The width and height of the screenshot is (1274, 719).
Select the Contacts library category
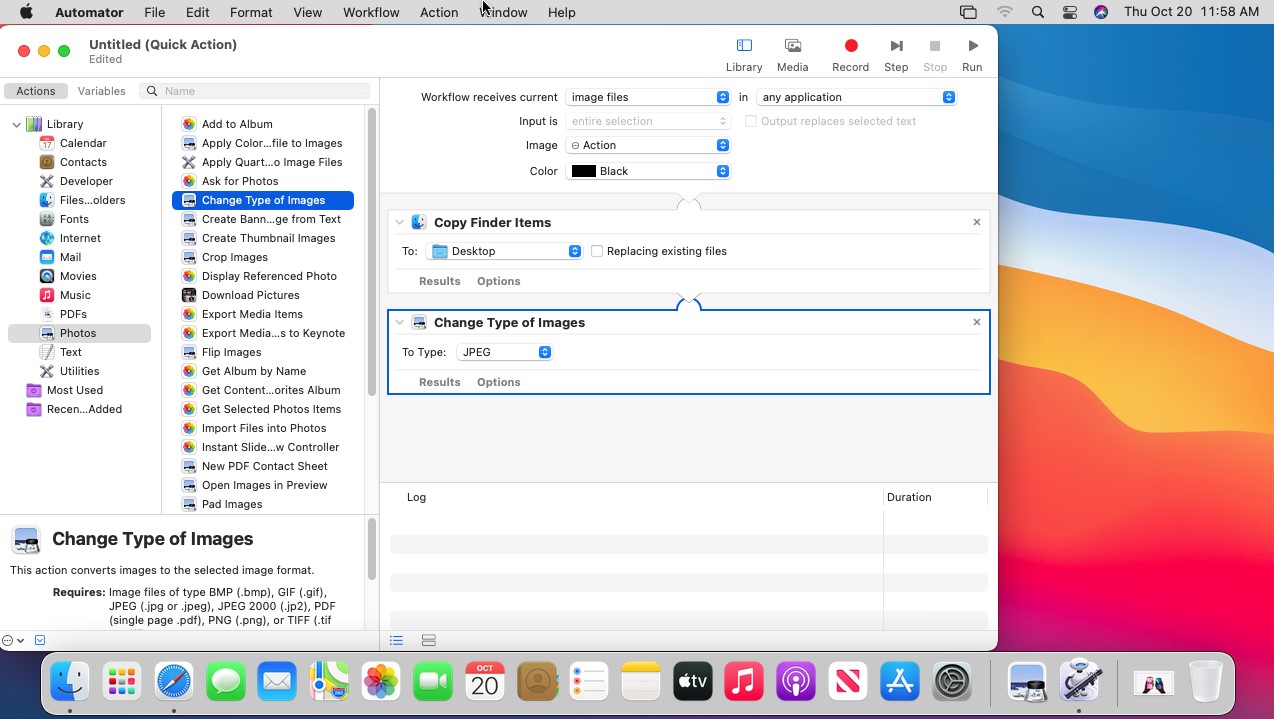(83, 162)
